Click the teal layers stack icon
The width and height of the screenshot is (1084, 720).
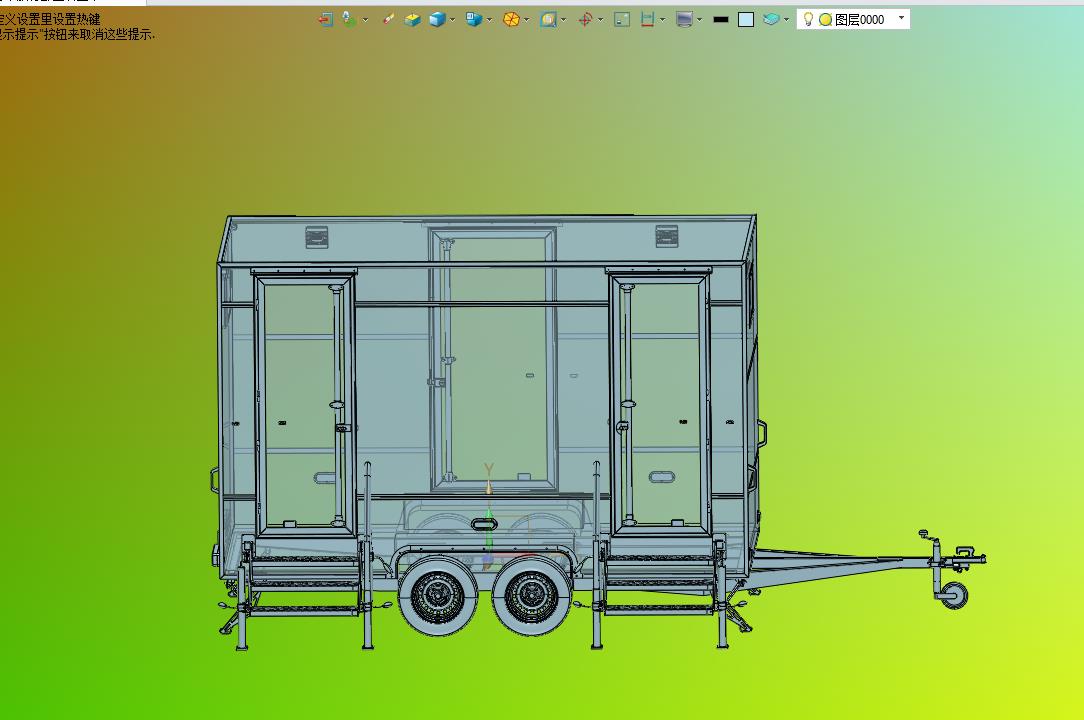point(771,19)
